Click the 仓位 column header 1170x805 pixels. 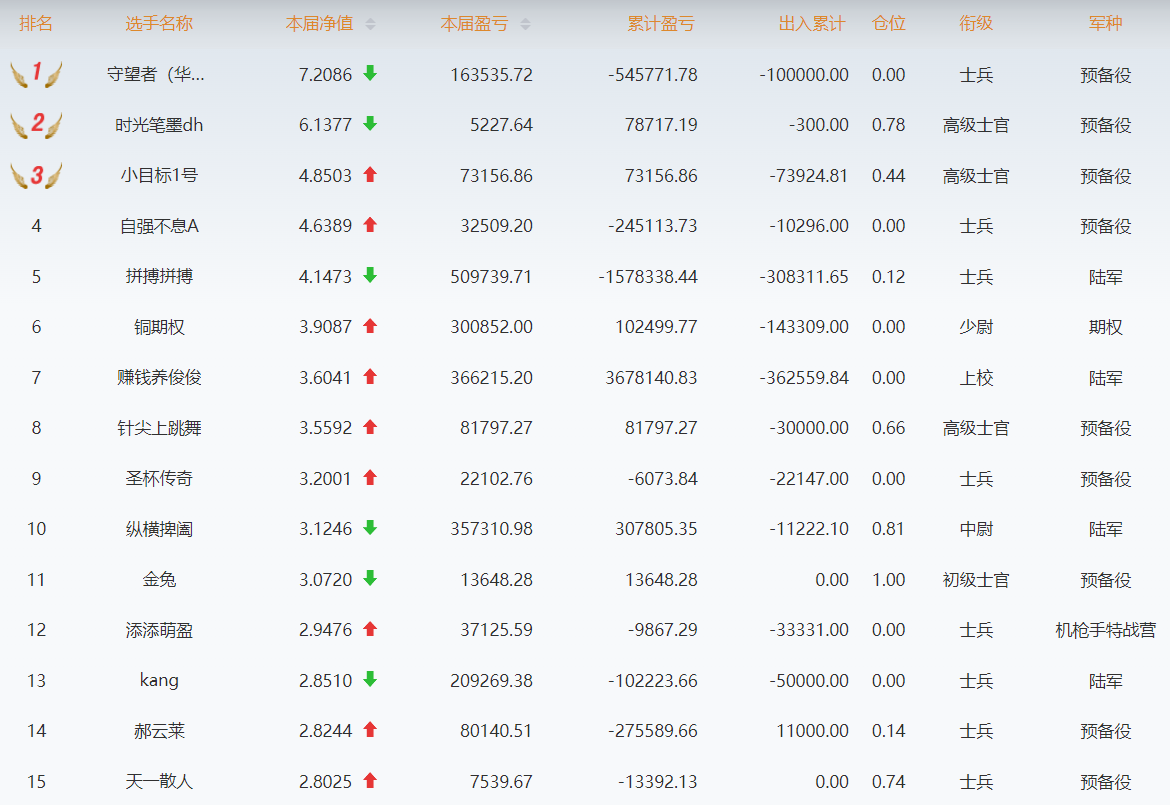(889, 24)
